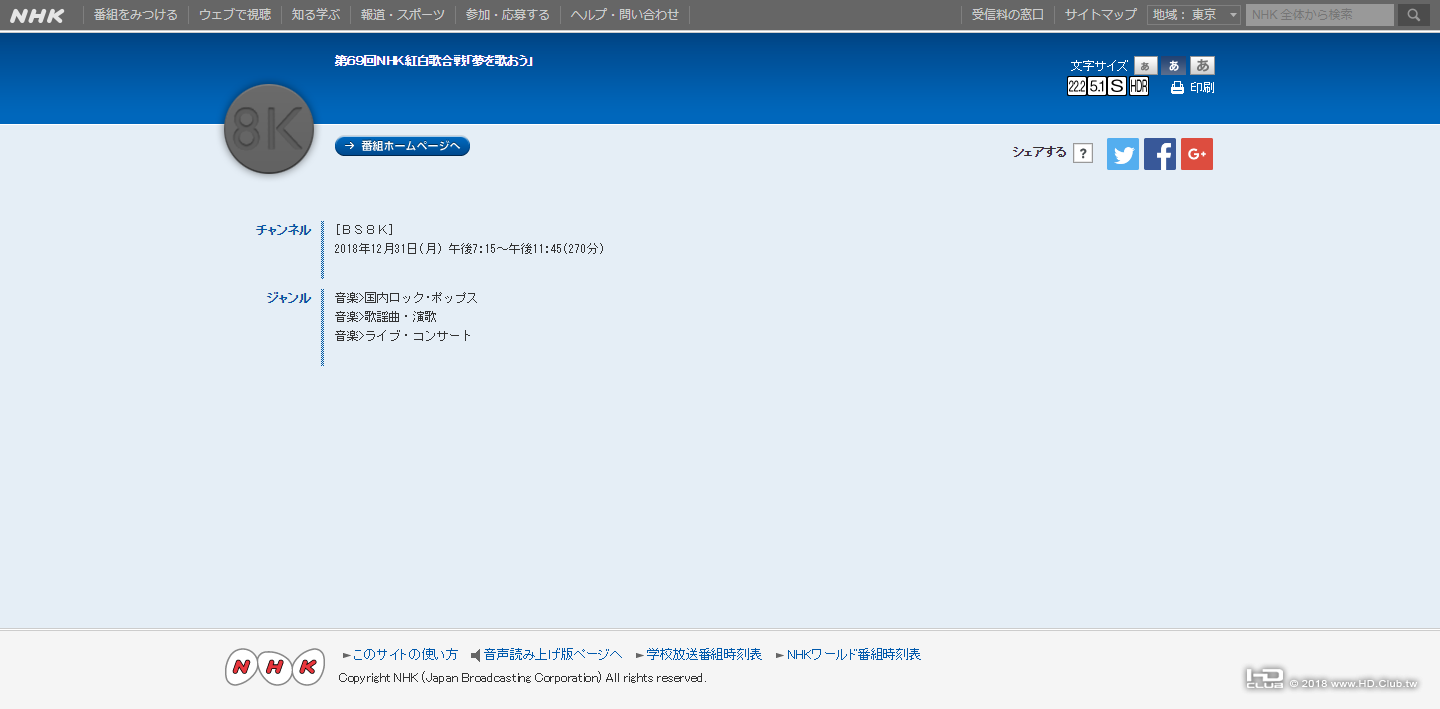Click genre 音楽>国内ロック・ポップス
This screenshot has height=709, width=1440.
tap(406, 298)
